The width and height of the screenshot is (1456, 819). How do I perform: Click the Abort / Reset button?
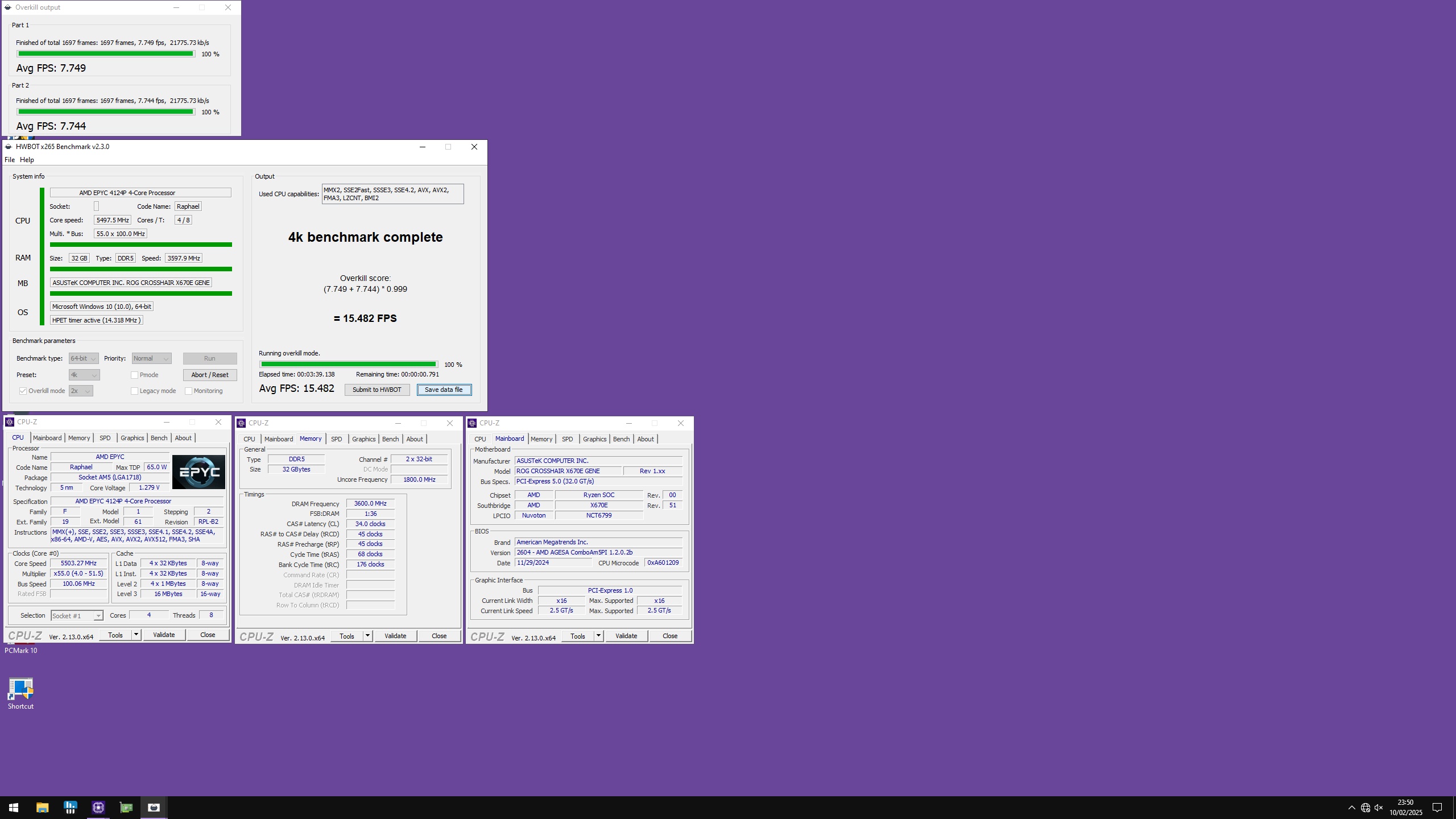point(210,375)
